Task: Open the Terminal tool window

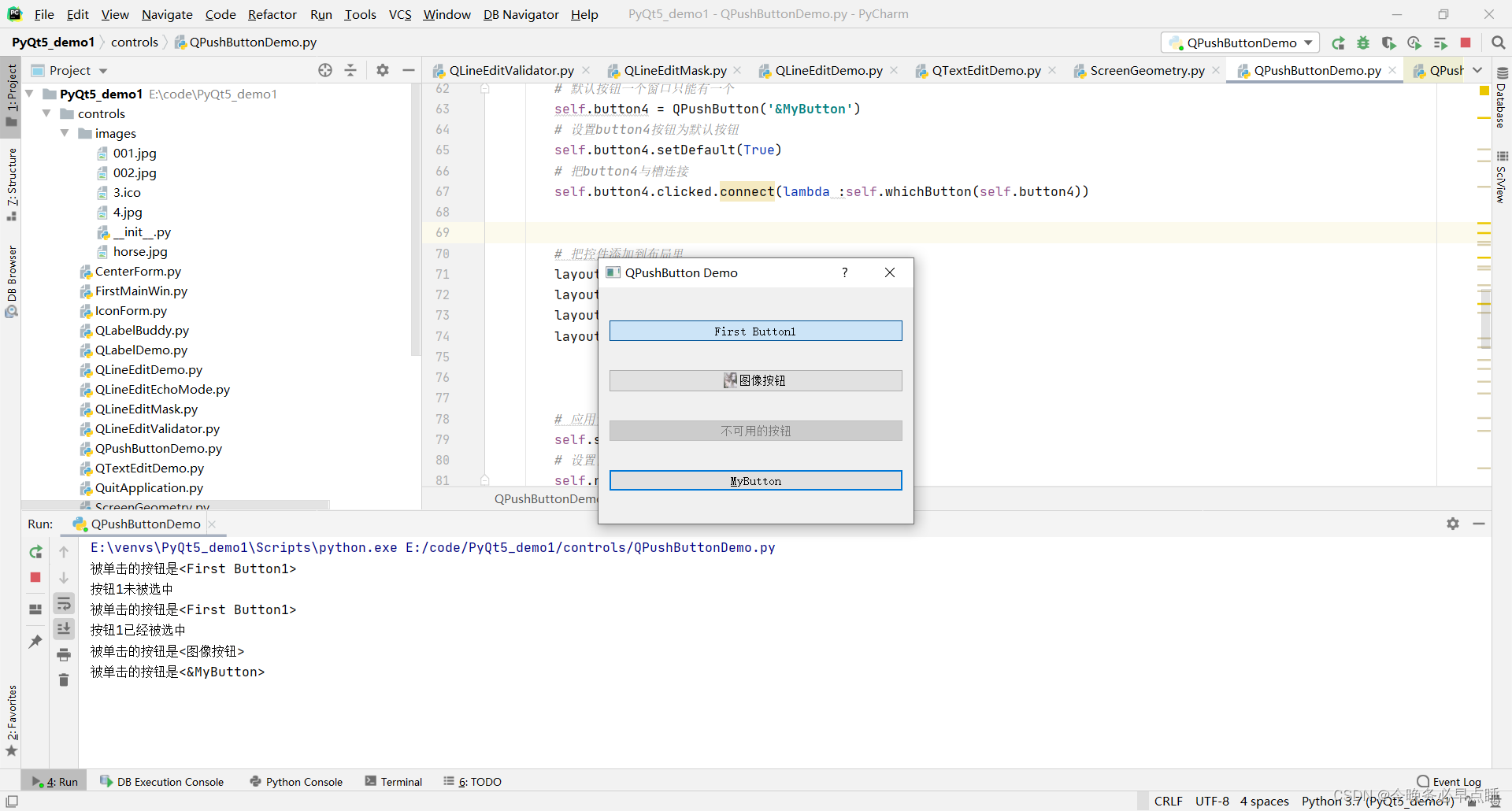Action: click(x=394, y=782)
